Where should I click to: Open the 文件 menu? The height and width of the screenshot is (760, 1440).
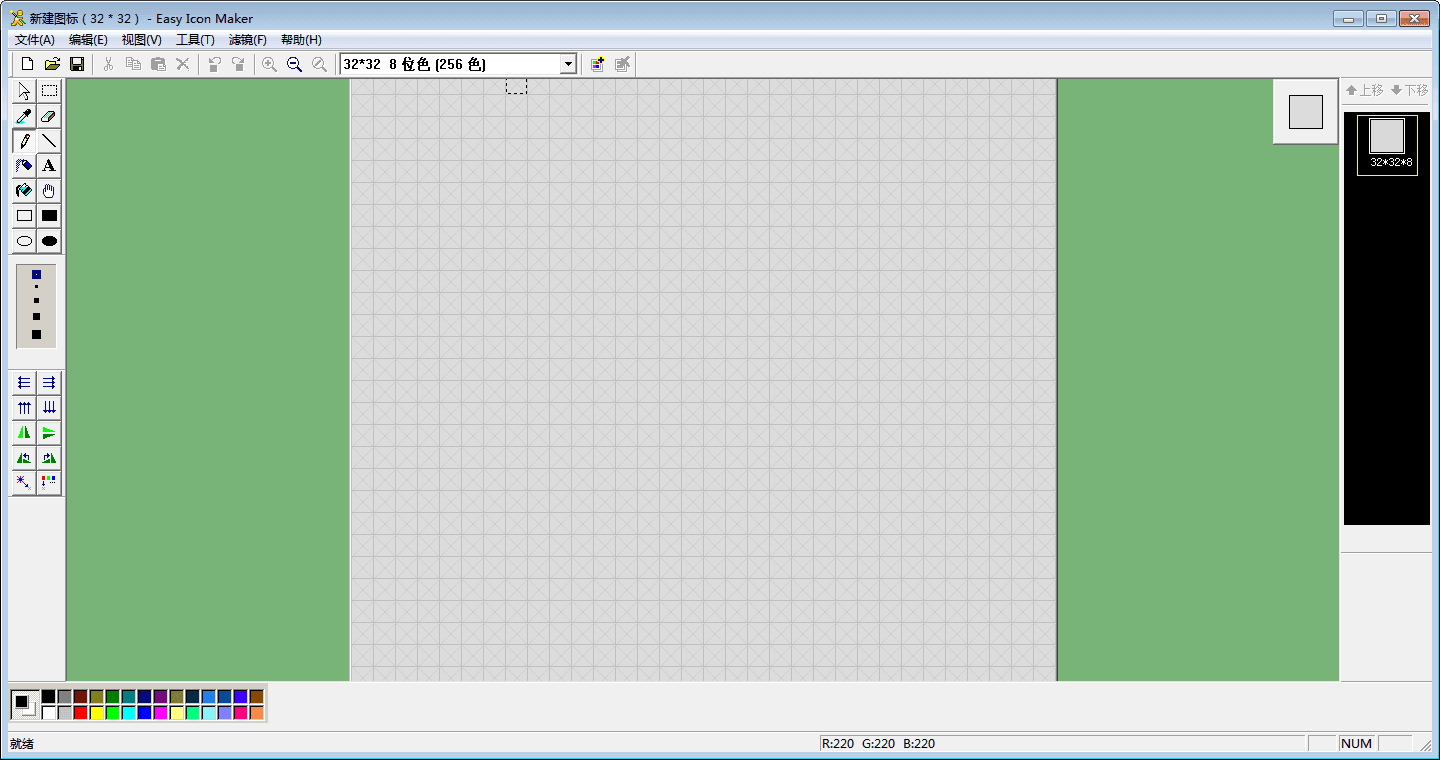32,39
